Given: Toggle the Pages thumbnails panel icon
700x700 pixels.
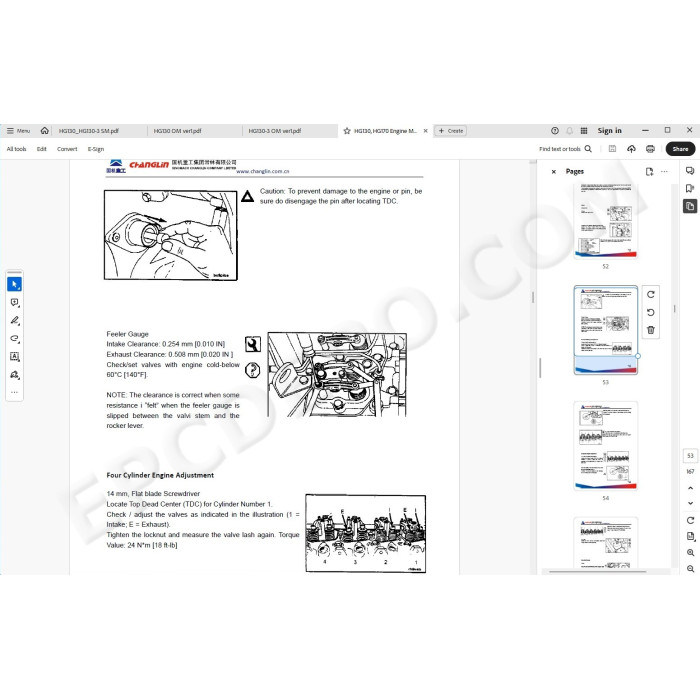Looking at the screenshot, I should [690, 206].
